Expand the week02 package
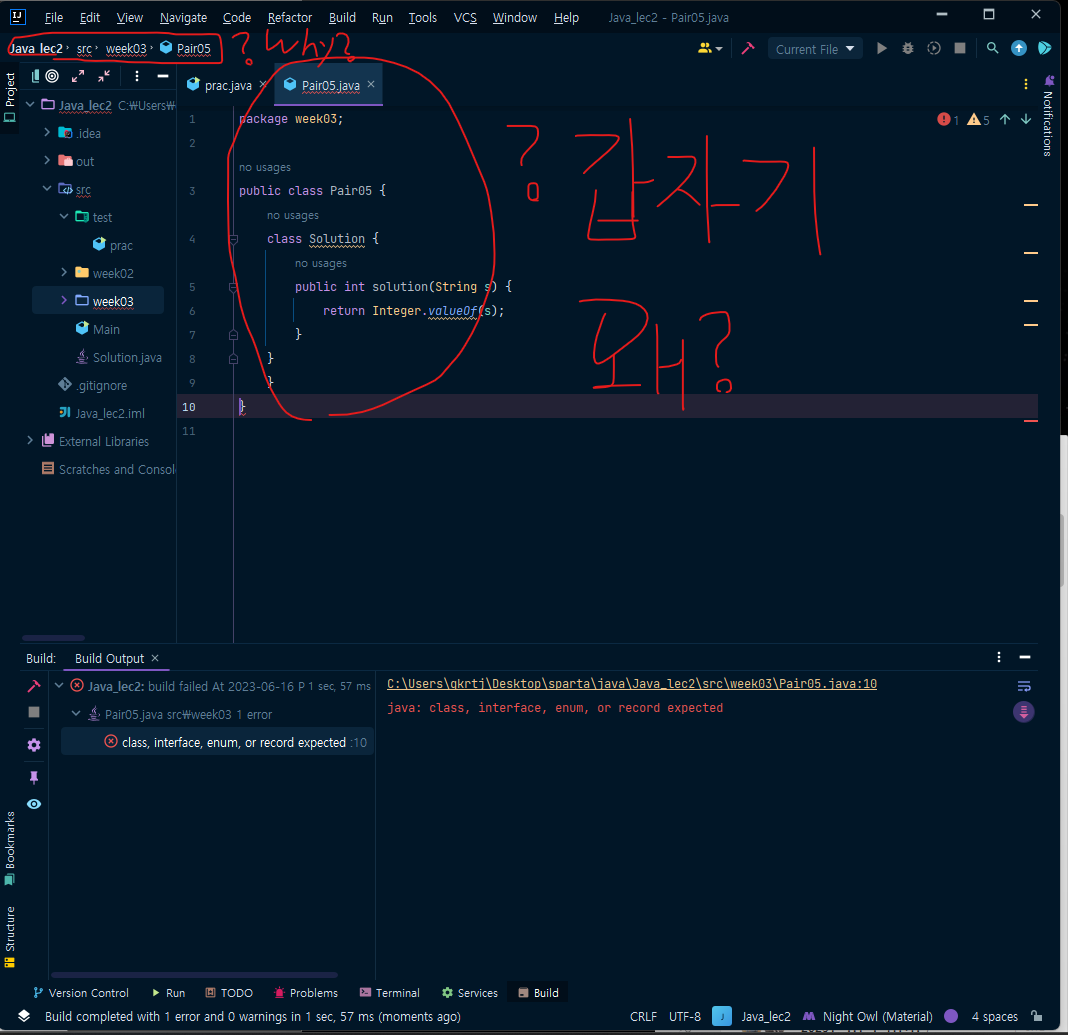The height and width of the screenshot is (1035, 1068). click(x=64, y=272)
